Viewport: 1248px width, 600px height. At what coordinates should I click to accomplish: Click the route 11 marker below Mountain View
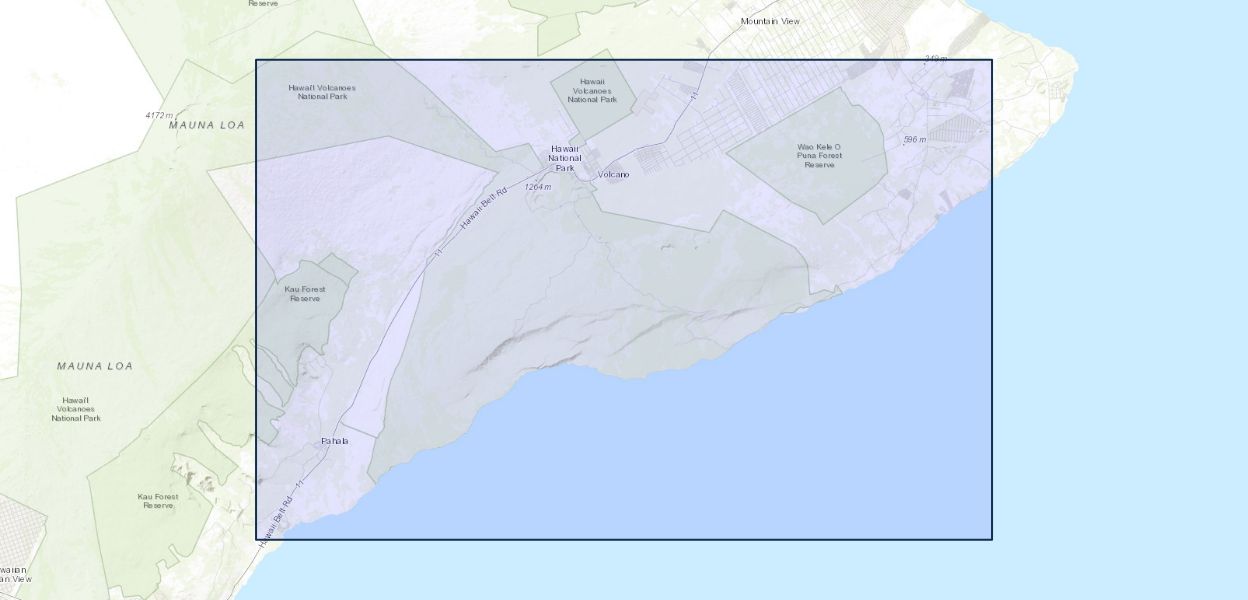[x=693, y=95]
